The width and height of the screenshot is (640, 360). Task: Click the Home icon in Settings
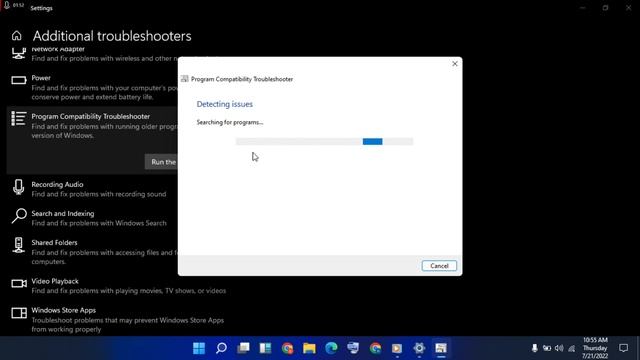[17, 36]
